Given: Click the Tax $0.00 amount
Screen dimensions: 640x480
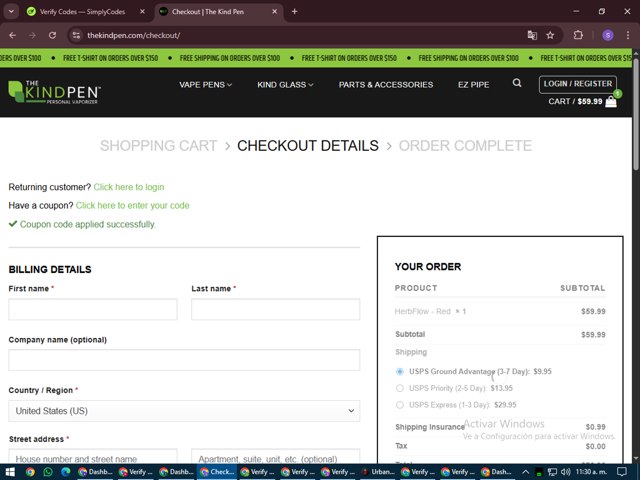Looking at the screenshot, I should pyautogui.click(x=596, y=446).
